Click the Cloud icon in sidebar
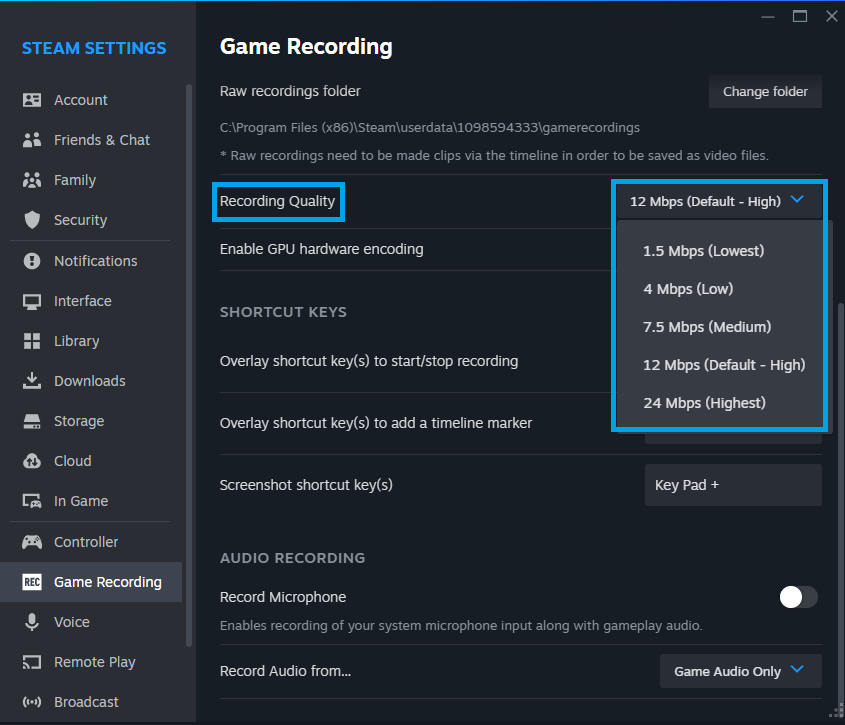This screenshot has height=725, width=845. 32,461
